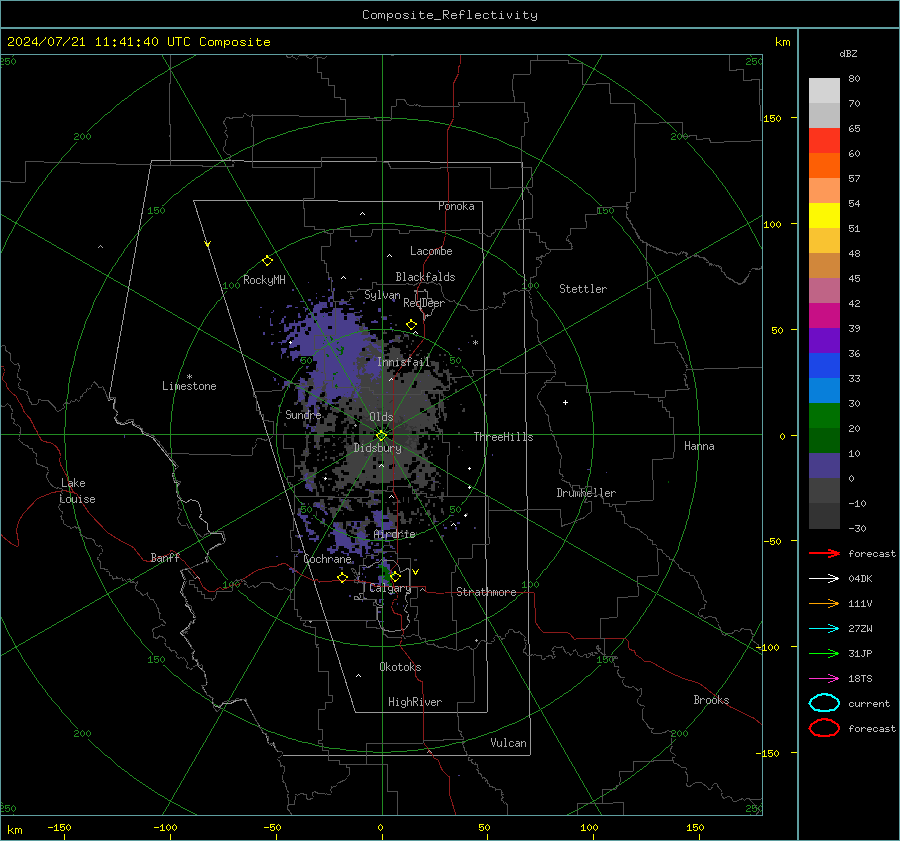Click the Banff label
Image resolution: width=900 pixels, height=841 pixels.
165,557
